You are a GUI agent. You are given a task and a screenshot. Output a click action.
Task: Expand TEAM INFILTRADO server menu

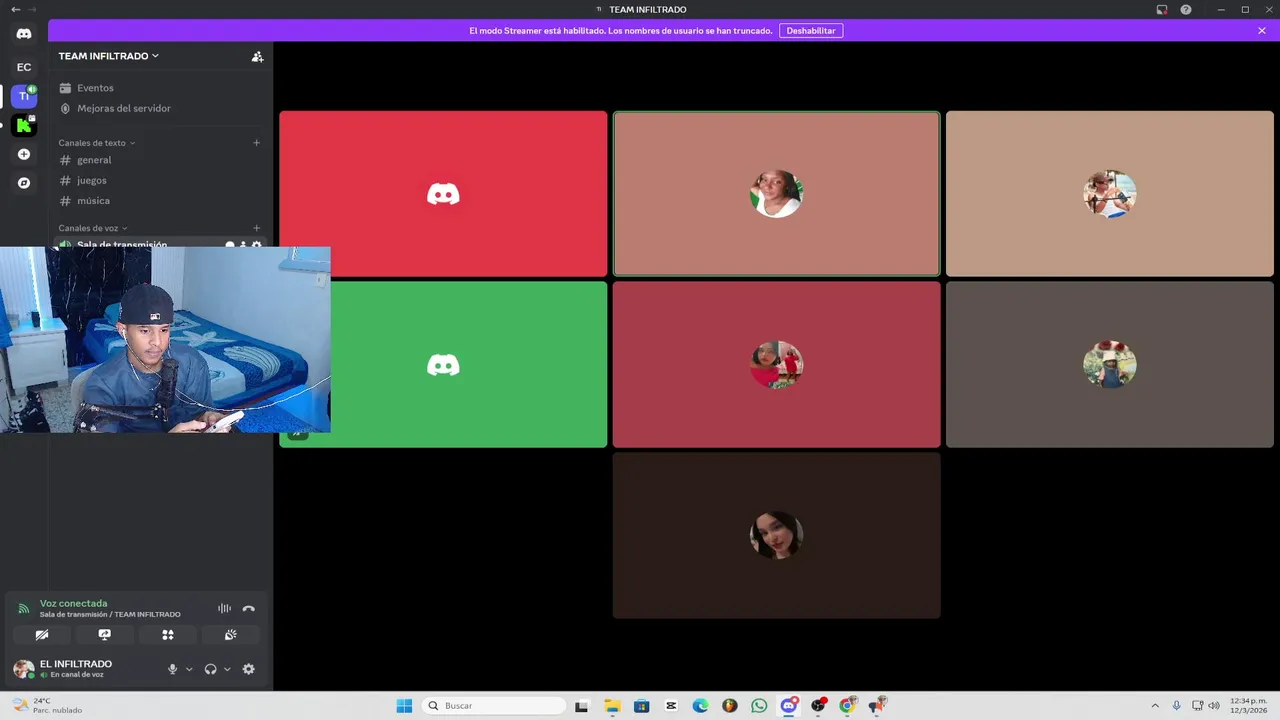(108, 56)
